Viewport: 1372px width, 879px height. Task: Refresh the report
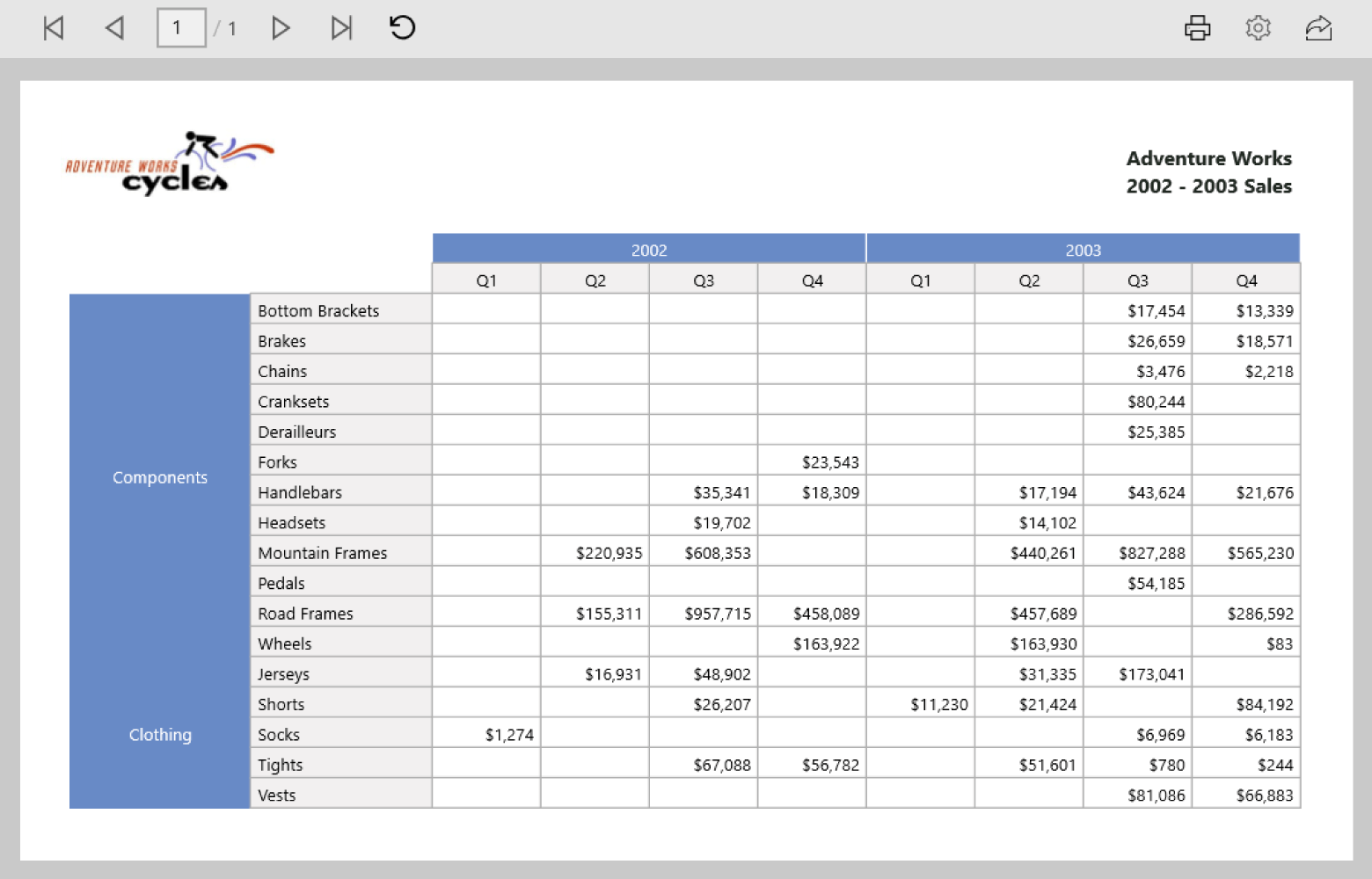(402, 28)
